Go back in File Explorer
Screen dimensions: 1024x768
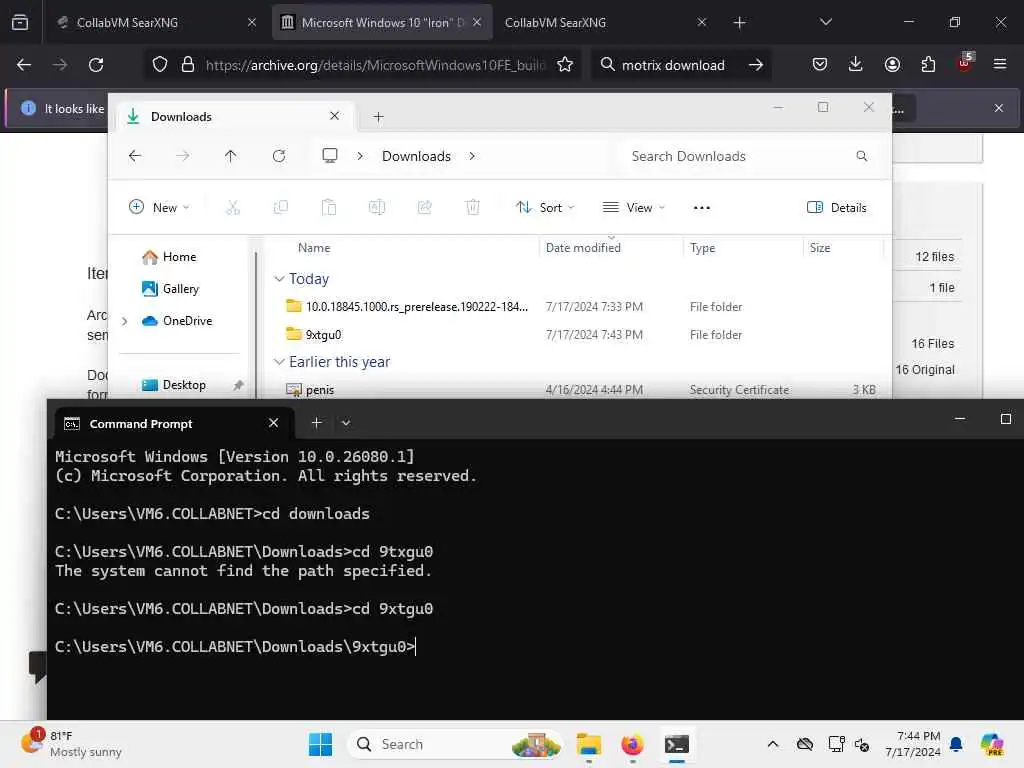coord(135,155)
